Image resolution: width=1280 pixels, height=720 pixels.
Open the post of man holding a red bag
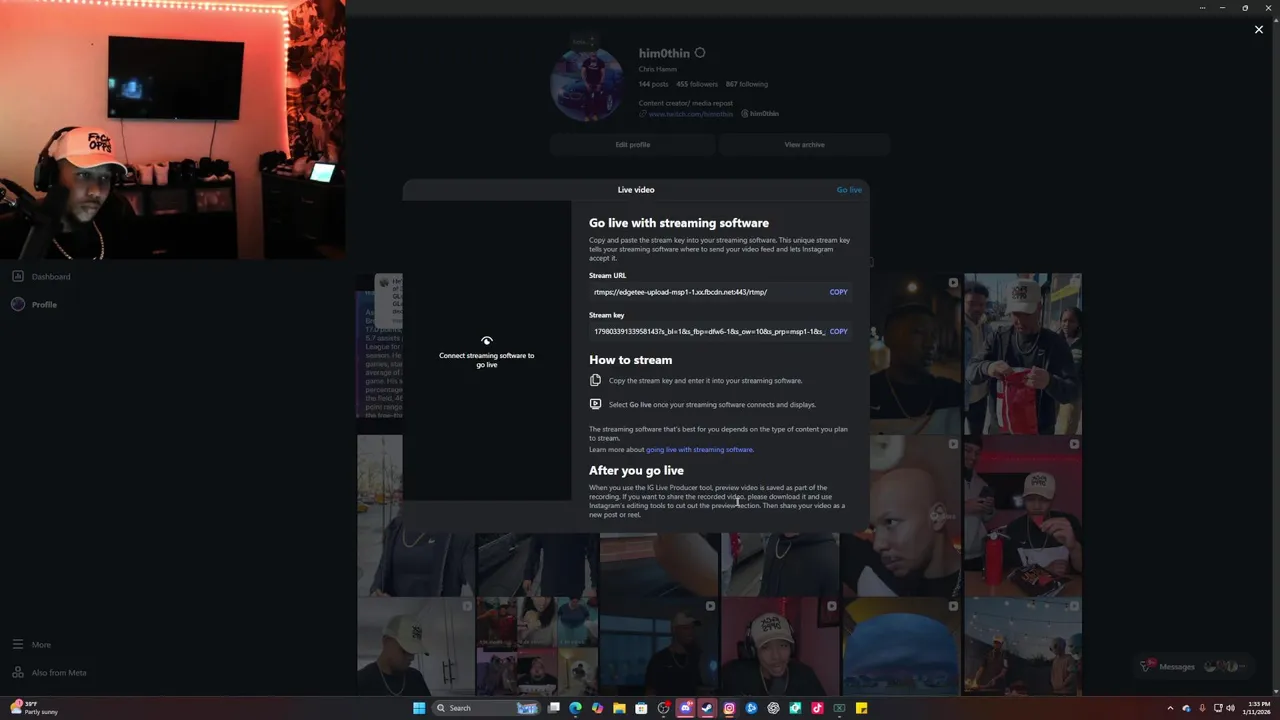click(x=1022, y=354)
